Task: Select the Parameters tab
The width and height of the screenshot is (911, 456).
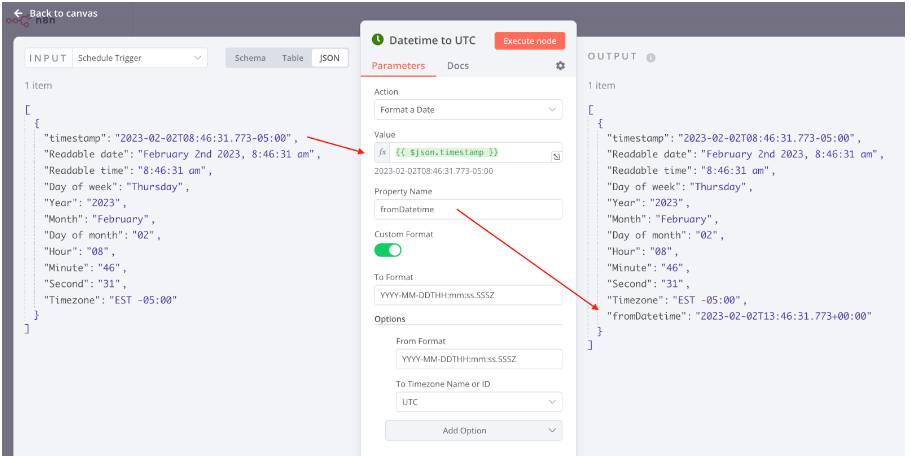Action: pos(398,66)
